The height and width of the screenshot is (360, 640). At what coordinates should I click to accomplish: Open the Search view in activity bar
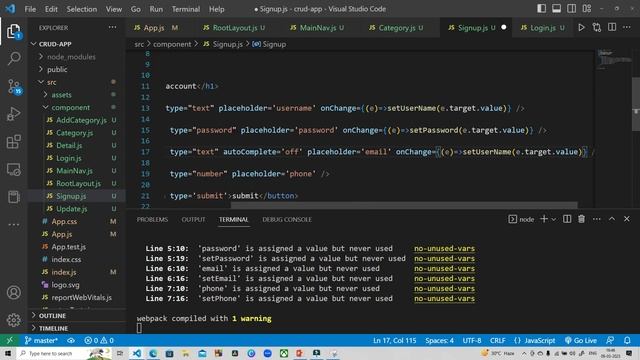pyautogui.click(x=14, y=58)
